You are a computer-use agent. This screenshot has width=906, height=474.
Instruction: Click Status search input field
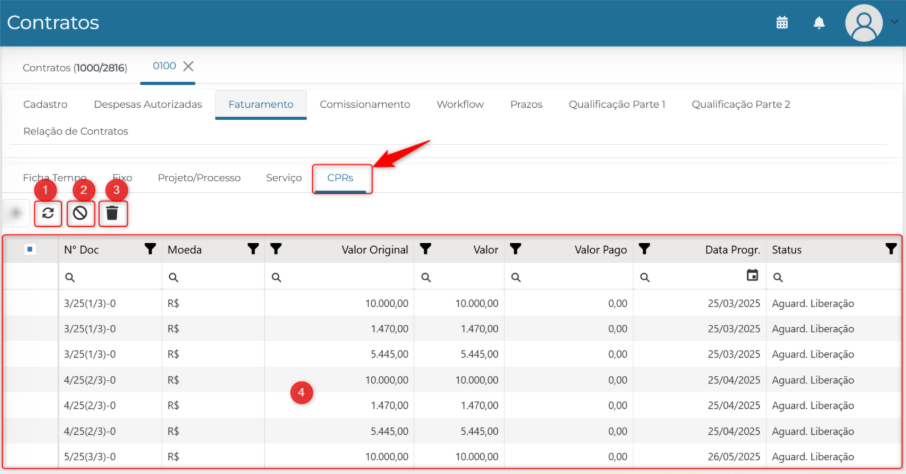833,277
